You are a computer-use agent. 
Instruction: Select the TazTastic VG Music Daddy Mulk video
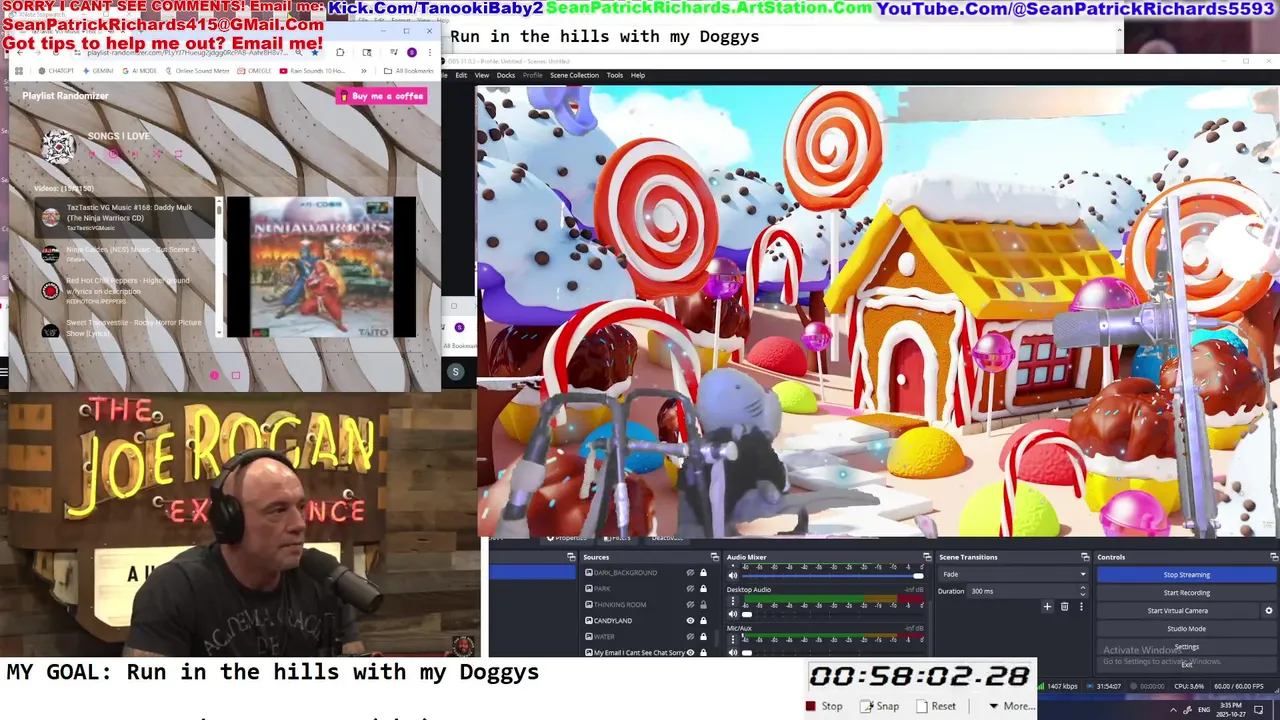(126, 217)
